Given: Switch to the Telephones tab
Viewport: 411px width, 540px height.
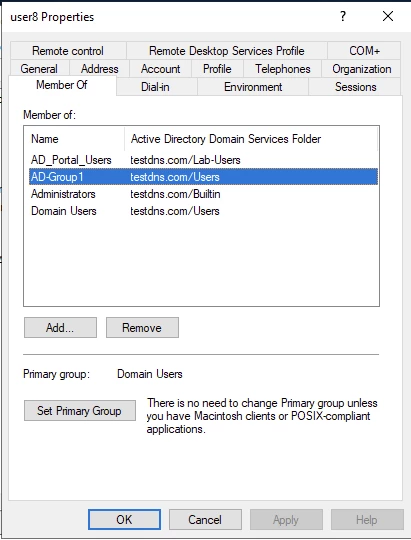Looking at the screenshot, I should [x=282, y=69].
